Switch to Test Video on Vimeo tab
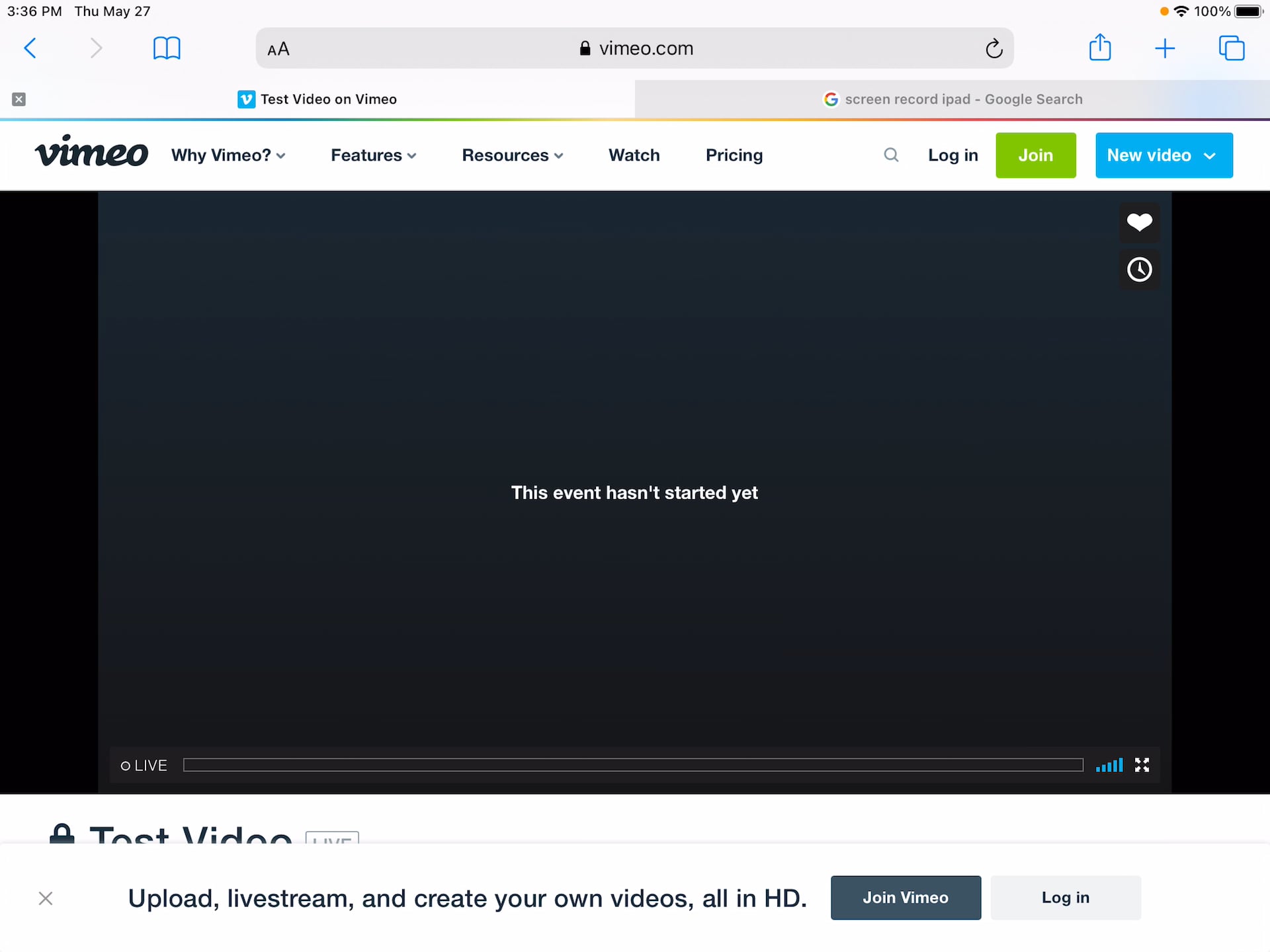This screenshot has height=952, width=1270. 317,99
